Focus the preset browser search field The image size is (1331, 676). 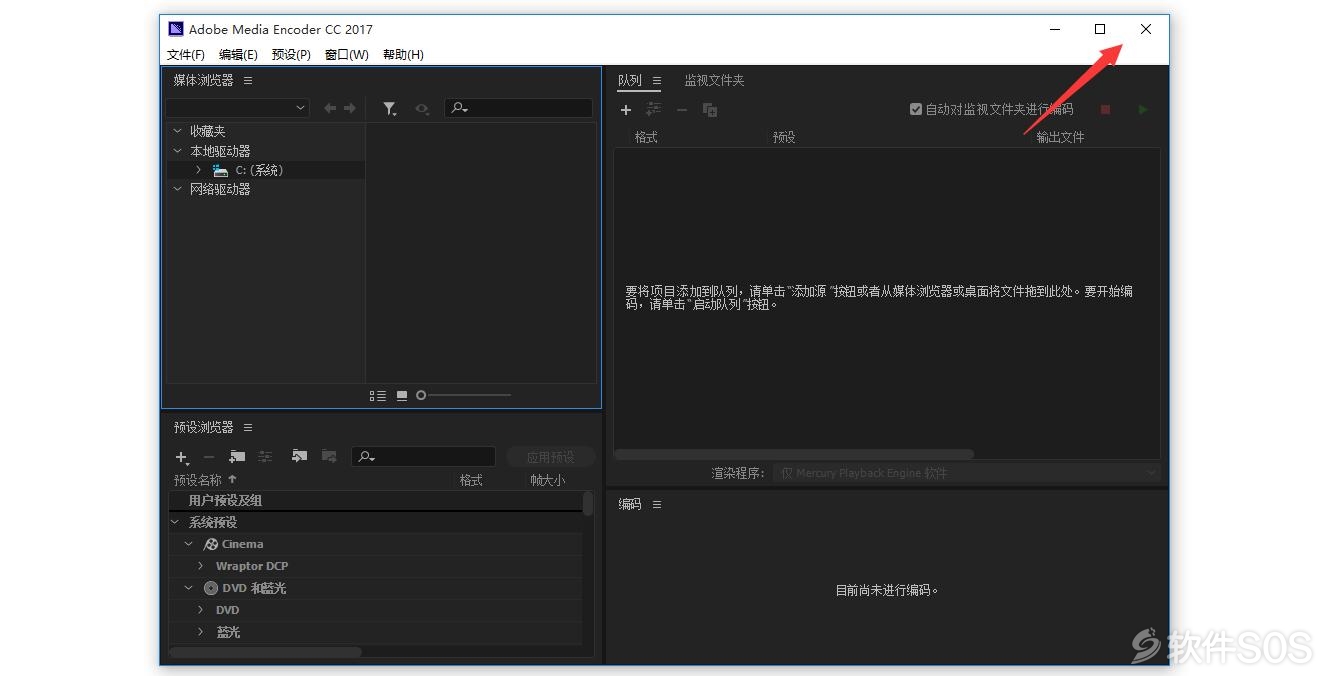pyautogui.click(x=424, y=456)
